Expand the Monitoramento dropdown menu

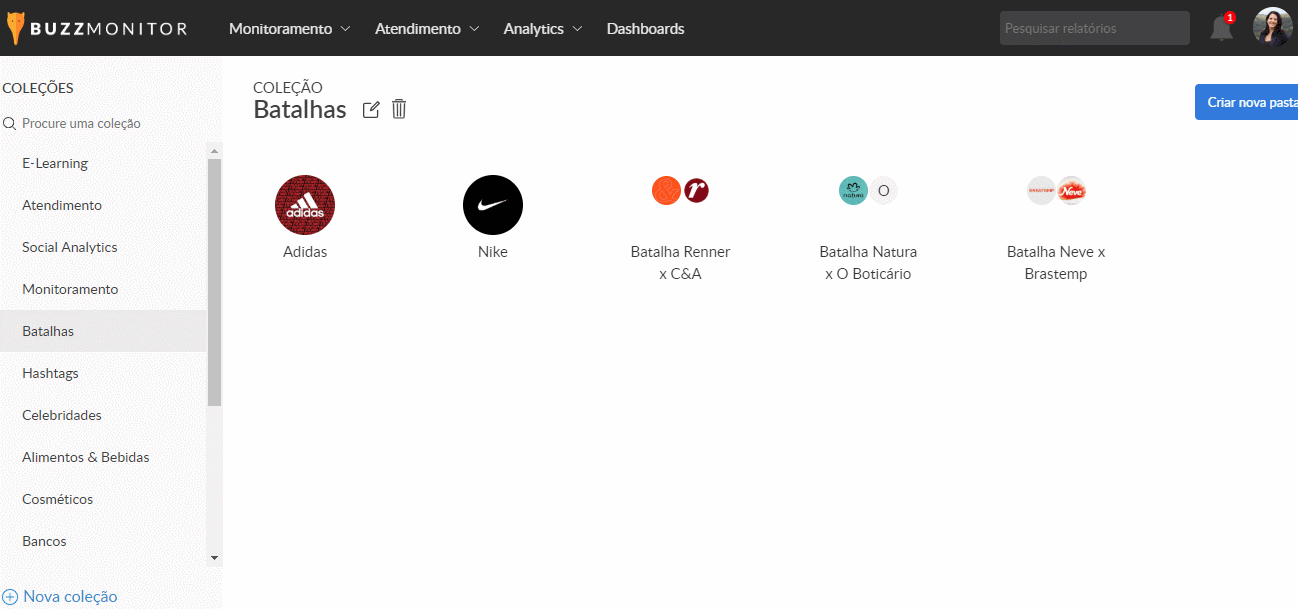[x=289, y=29]
